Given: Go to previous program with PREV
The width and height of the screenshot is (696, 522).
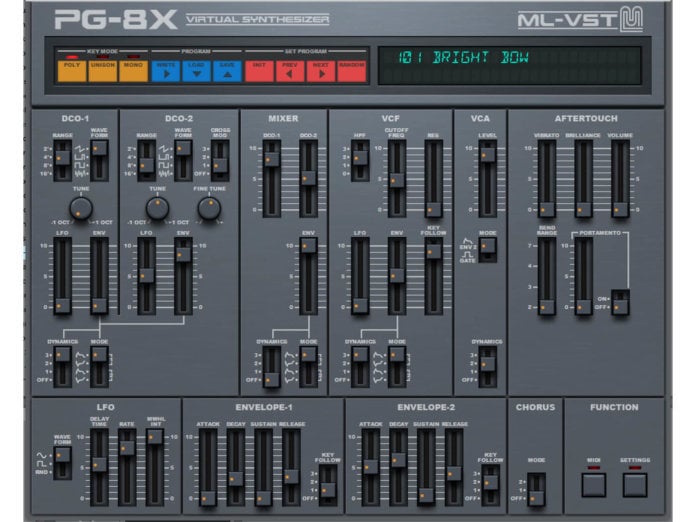Looking at the screenshot, I should 290,68.
